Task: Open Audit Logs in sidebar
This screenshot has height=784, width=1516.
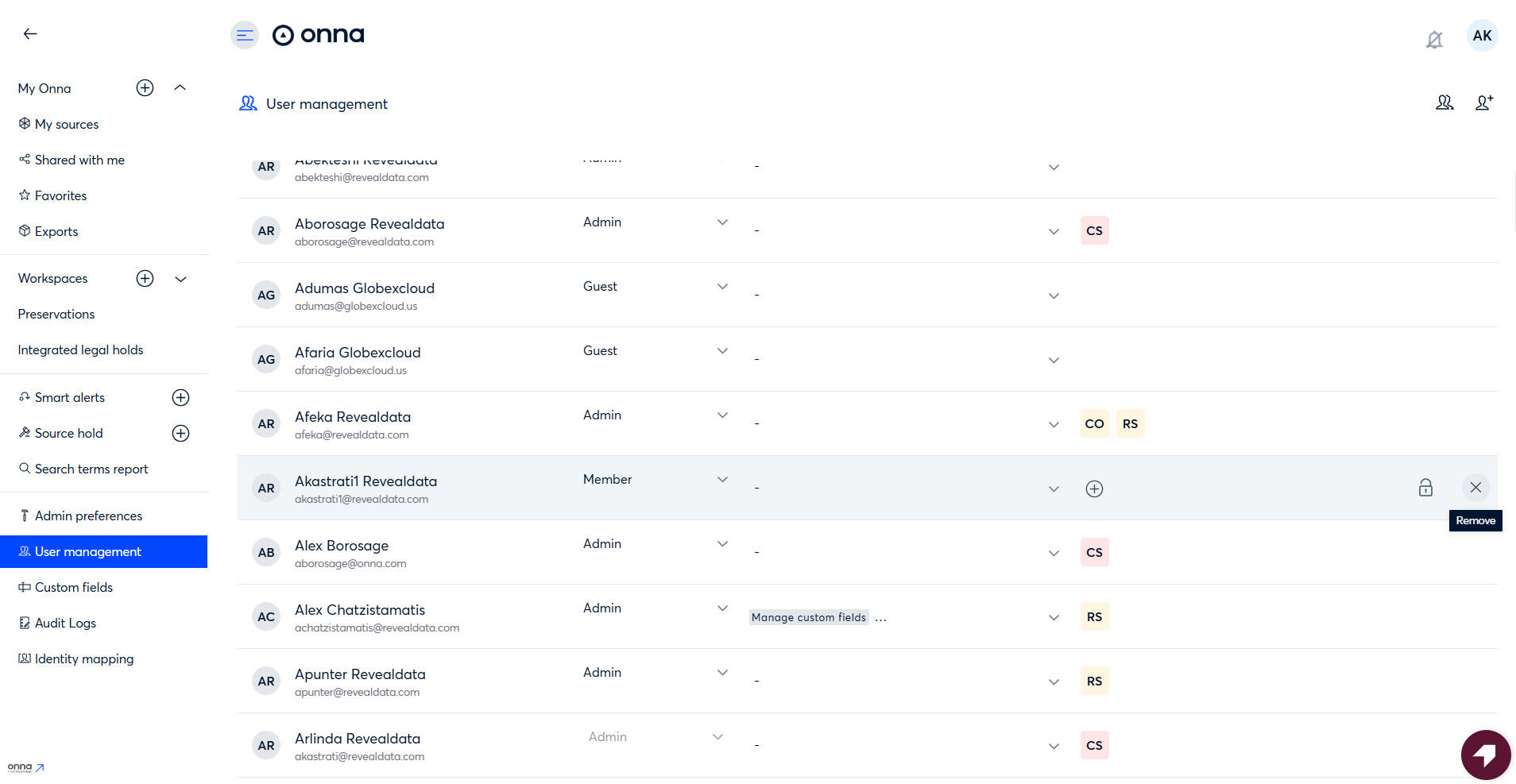Action: pos(65,624)
